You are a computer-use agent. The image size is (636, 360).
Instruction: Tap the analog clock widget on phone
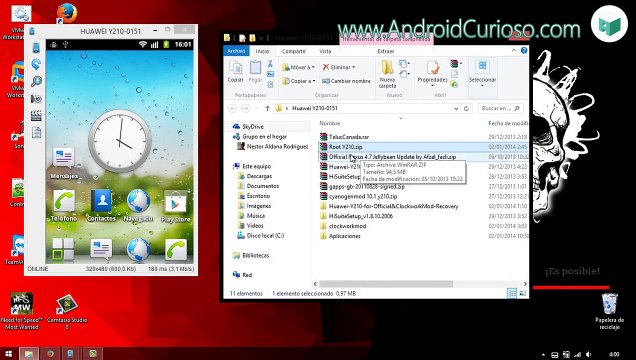120,141
